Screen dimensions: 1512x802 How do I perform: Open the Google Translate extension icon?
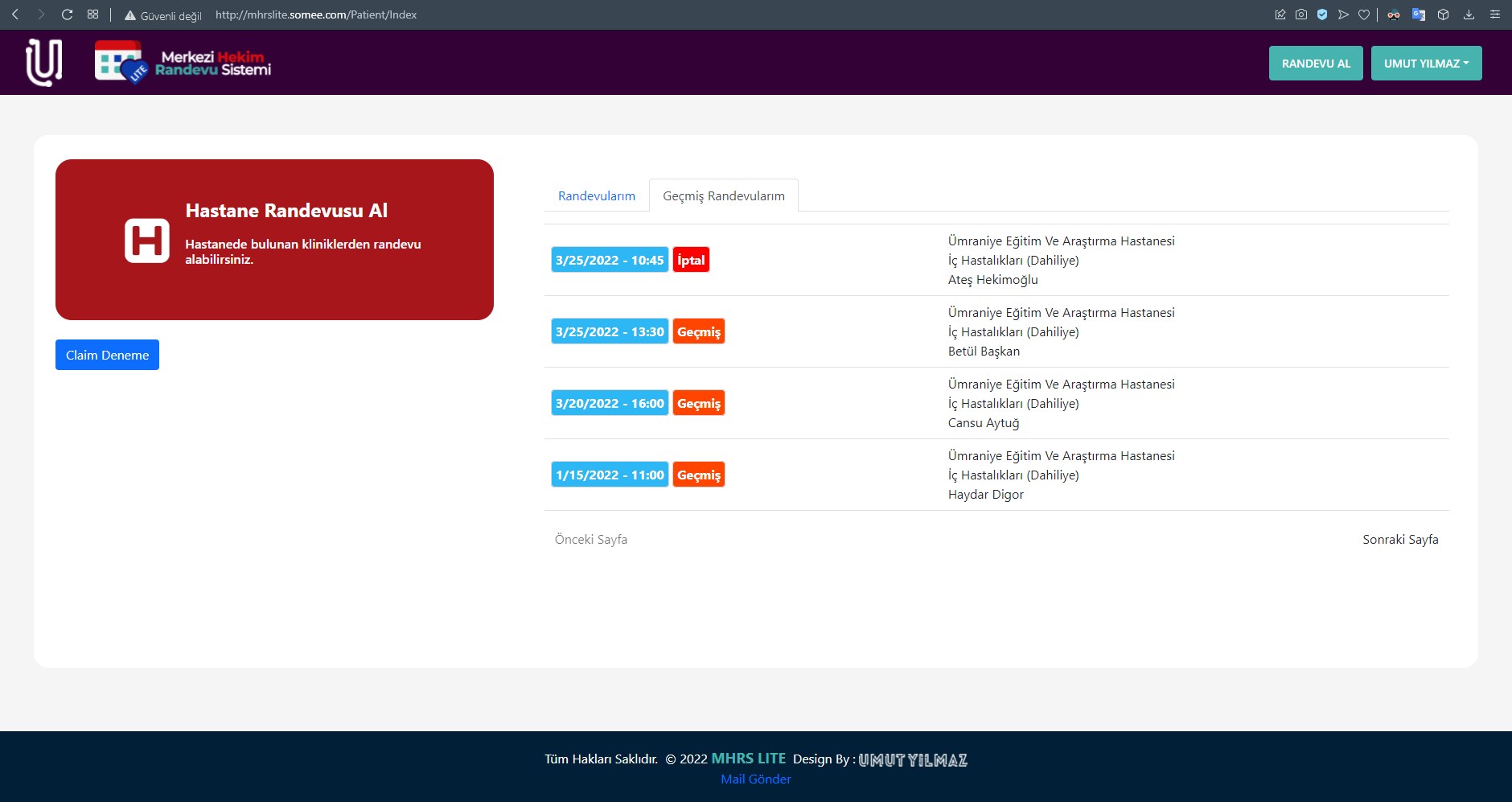(1419, 14)
